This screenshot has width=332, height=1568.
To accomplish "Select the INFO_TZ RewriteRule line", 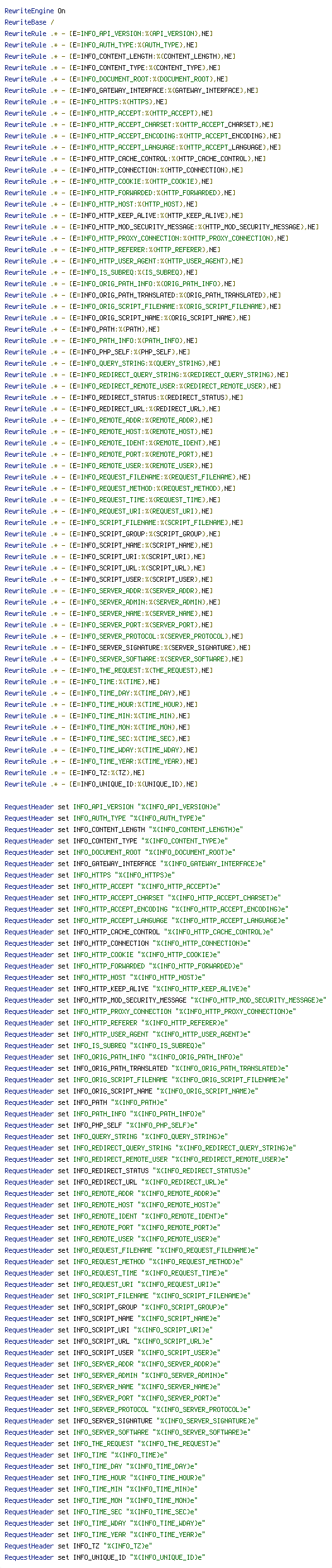I will (74, 773).
